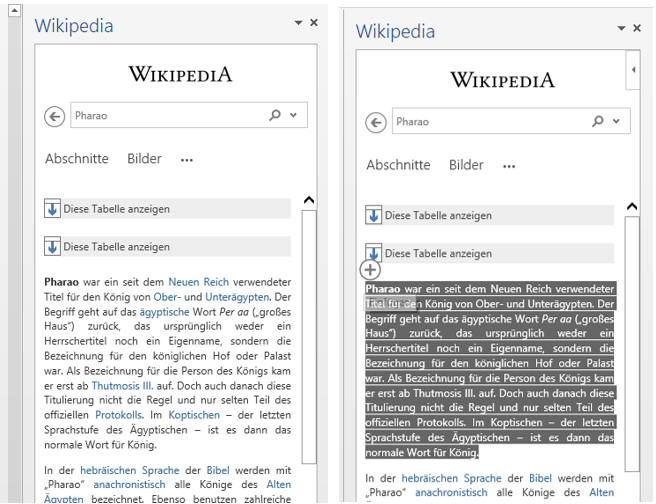The image size is (656, 504).
Task: Open left task pane options dropdown arrow
Action: 298,22
